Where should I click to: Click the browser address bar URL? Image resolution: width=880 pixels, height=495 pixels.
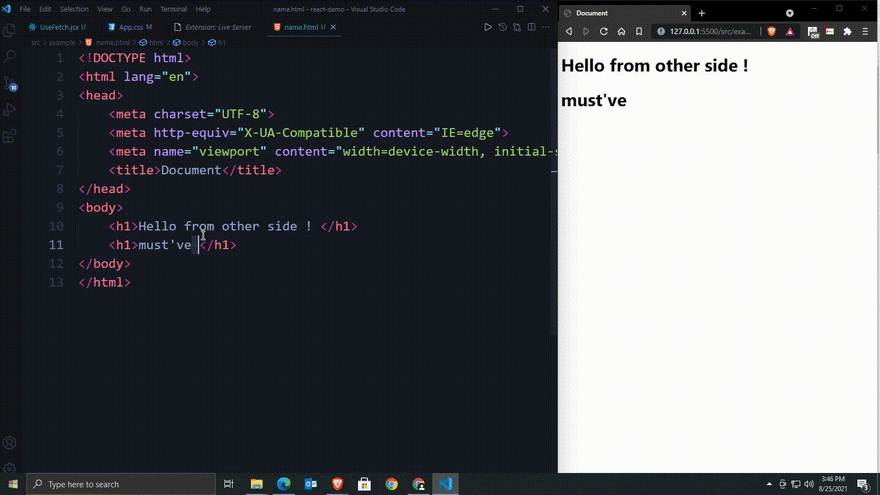point(710,31)
